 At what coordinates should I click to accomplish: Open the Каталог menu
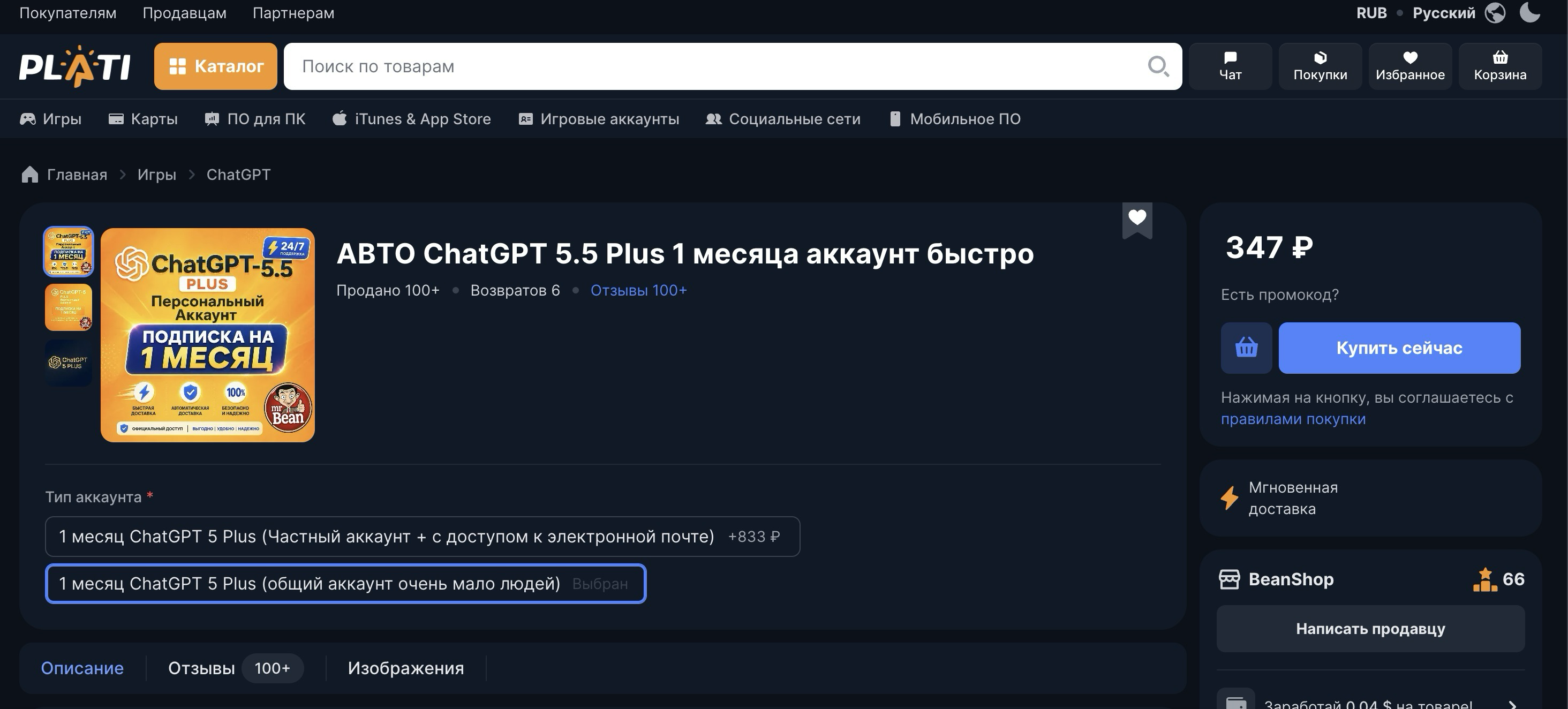pos(215,66)
